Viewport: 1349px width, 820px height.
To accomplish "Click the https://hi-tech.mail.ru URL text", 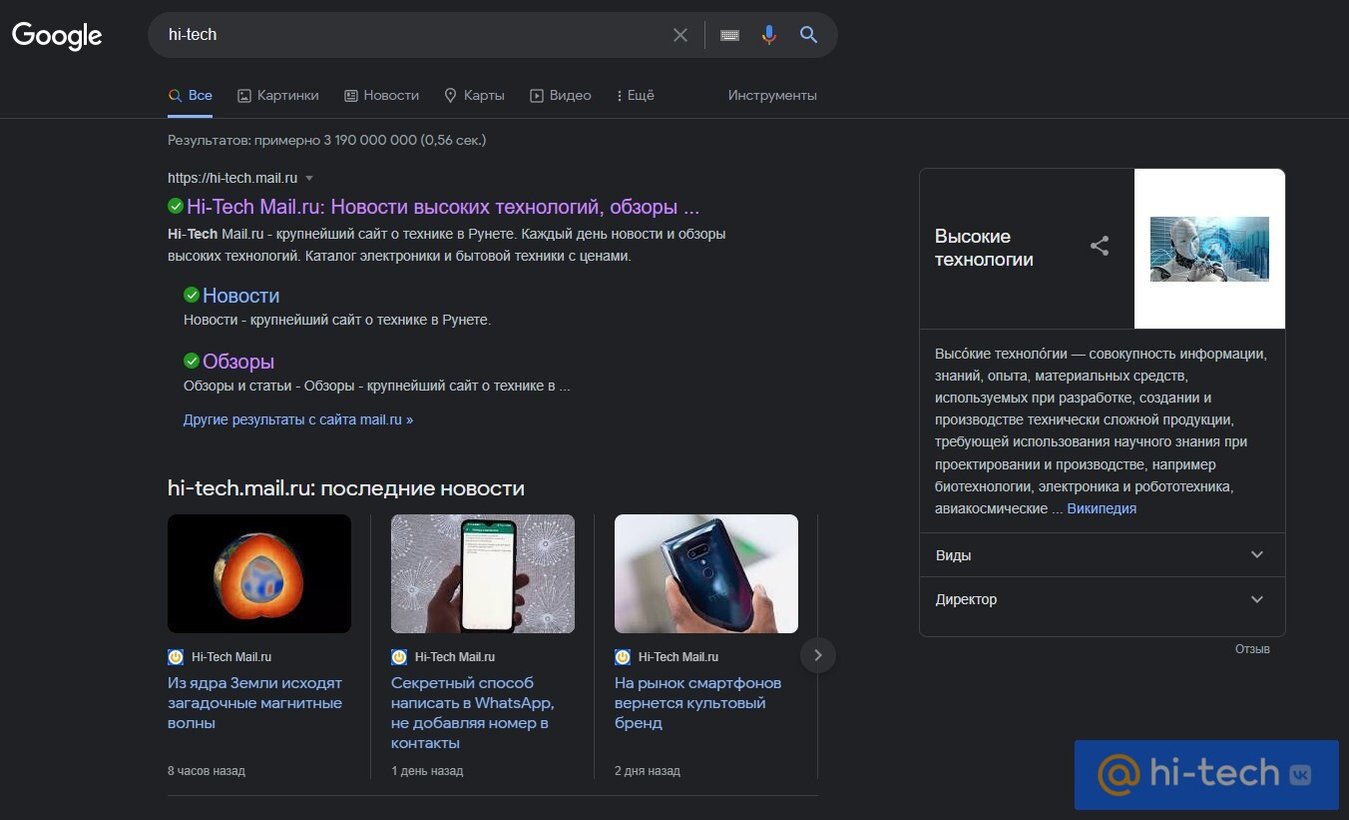I will pyautogui.click(x=232, y=178).
